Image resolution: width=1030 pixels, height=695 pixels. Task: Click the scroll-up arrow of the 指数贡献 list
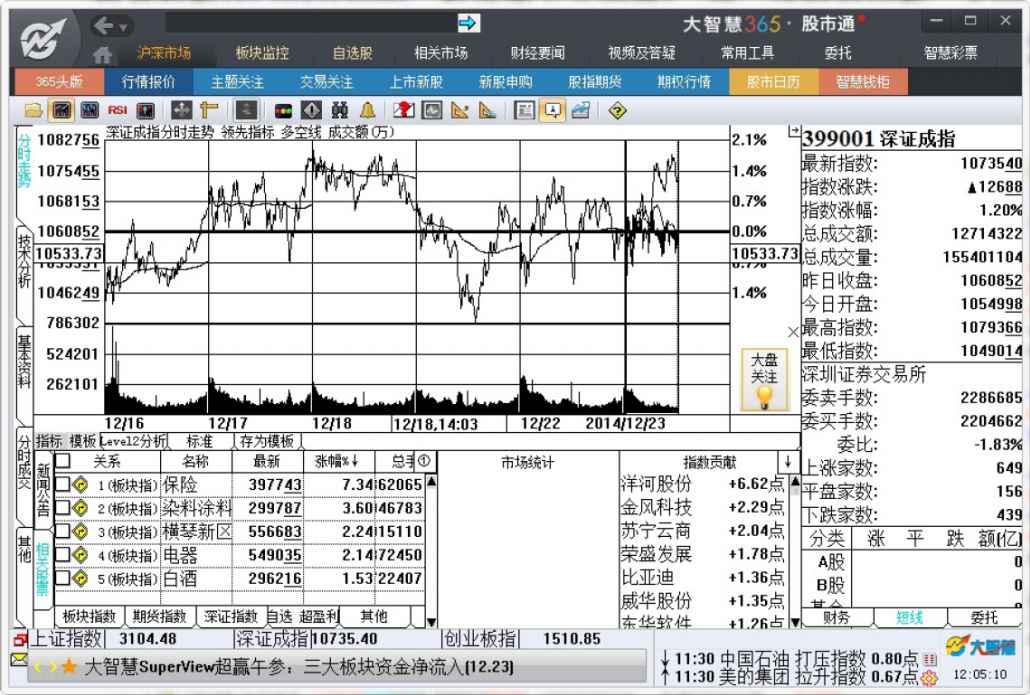[x=795, y=482]
